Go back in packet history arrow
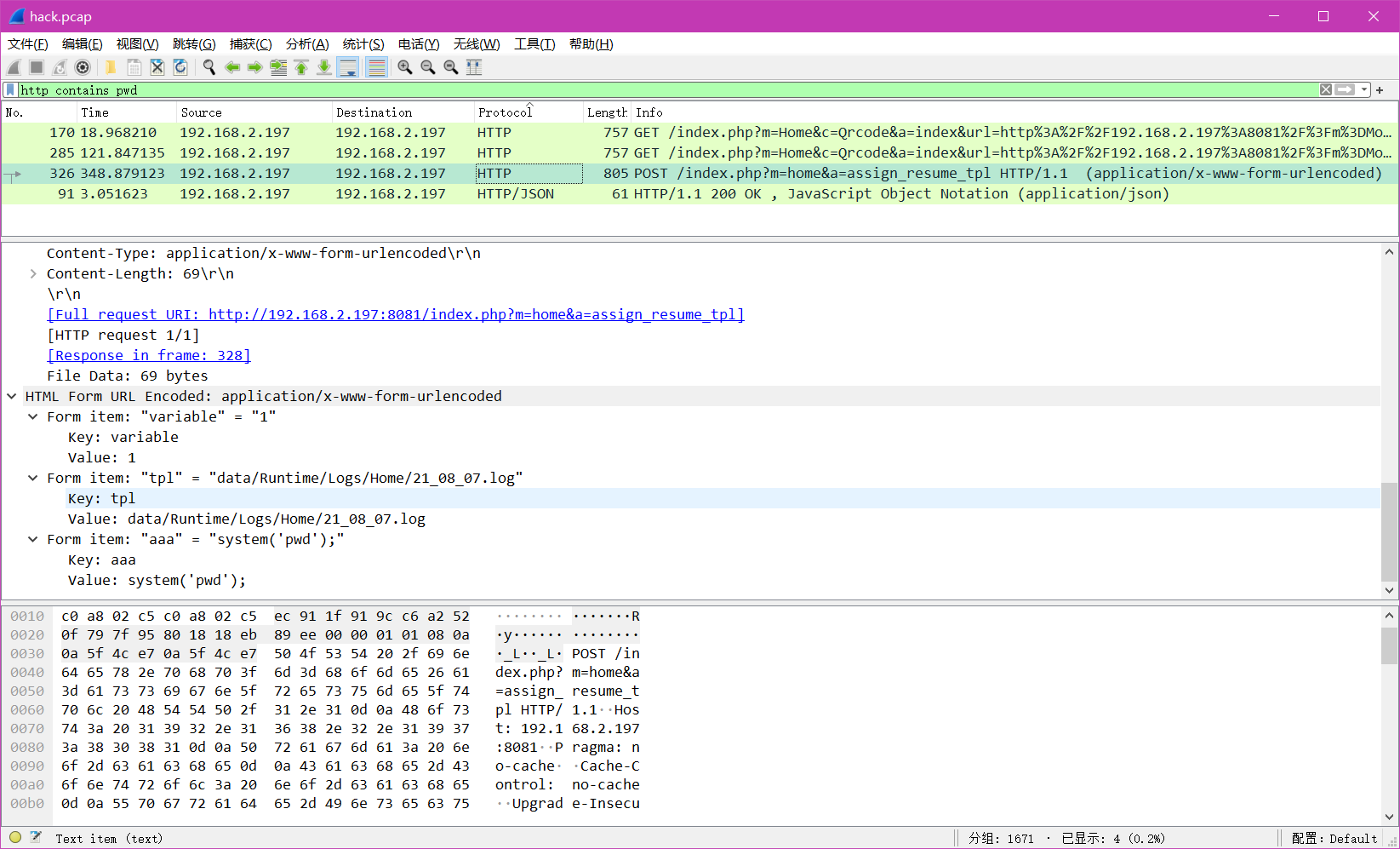This screenshot has width=1400, height=849. pos(231,67)
